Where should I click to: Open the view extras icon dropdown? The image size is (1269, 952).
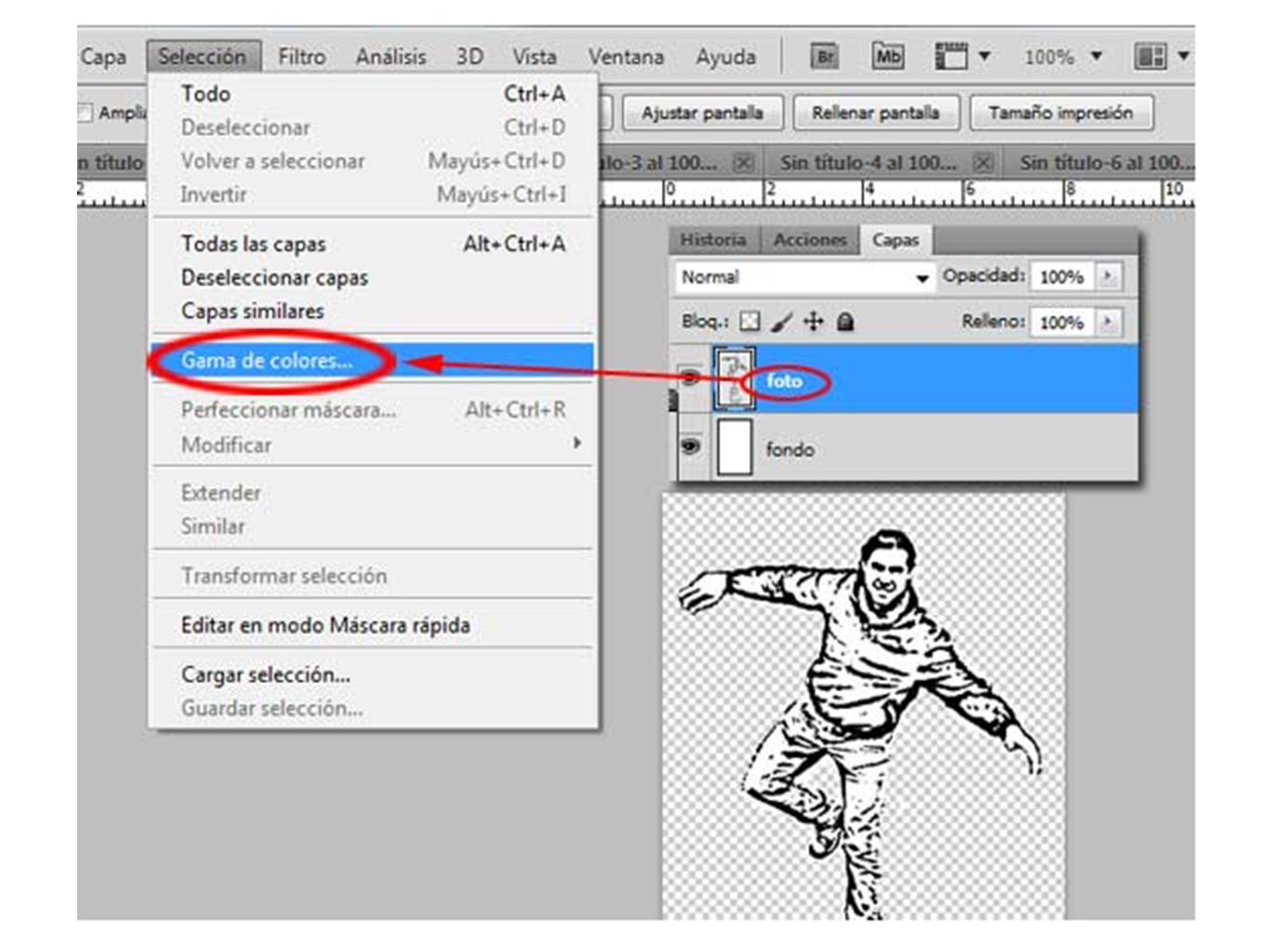pos(961,57)
